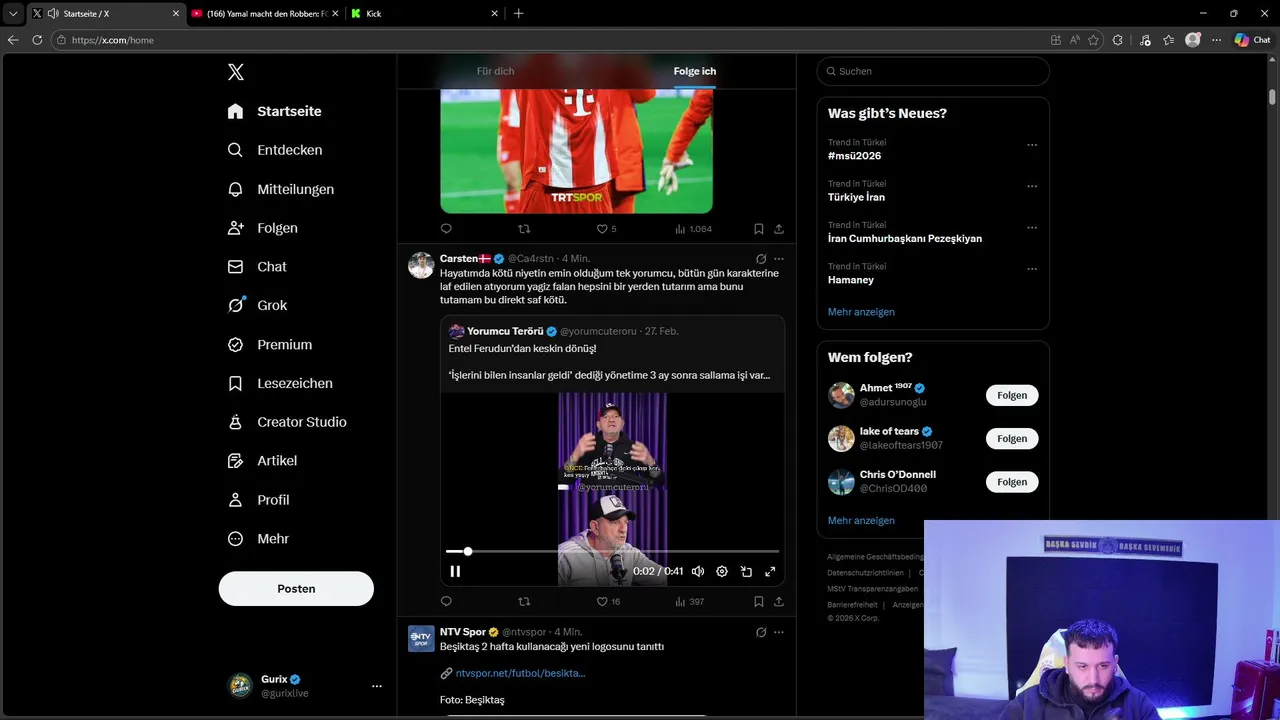Open ntvspor.net/futbol/besikta link
The height and width of the screenshot is (720, 1280).
click(520, 673)
